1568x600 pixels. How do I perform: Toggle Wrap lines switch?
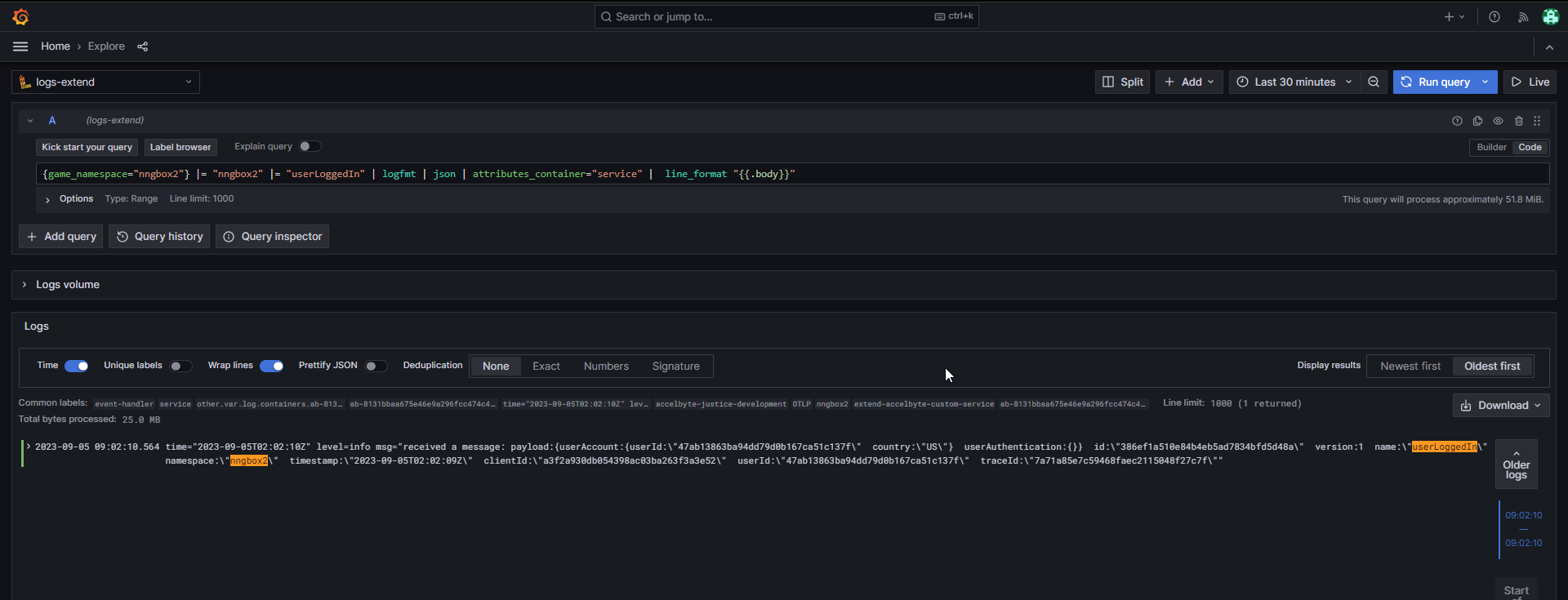pos(271,366)
